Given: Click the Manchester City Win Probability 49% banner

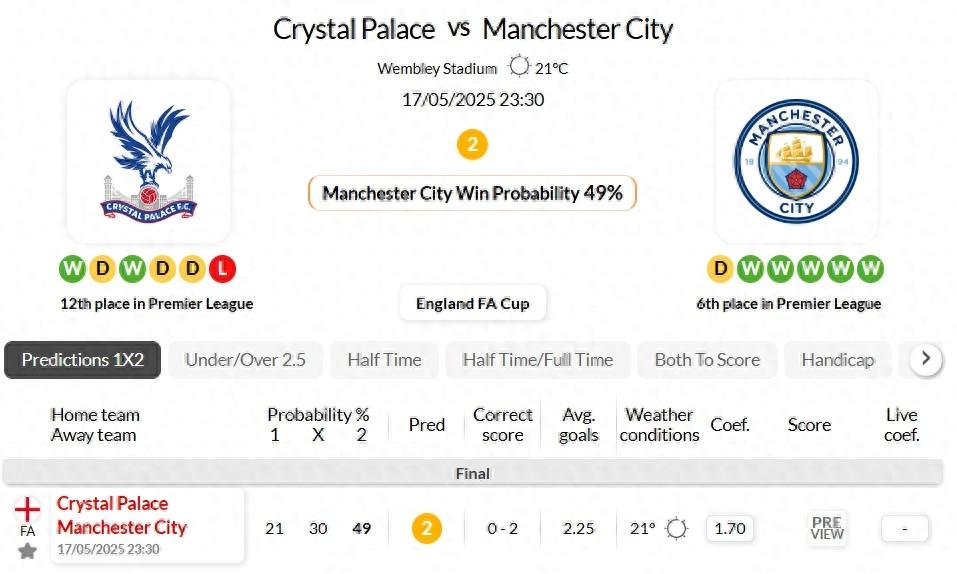Looking at the screenshot, I should [x=472, y=193].
